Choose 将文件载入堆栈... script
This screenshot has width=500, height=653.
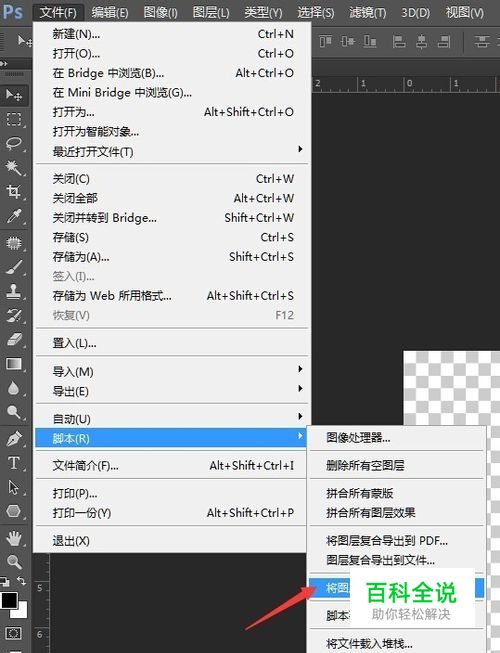(397, 643)
